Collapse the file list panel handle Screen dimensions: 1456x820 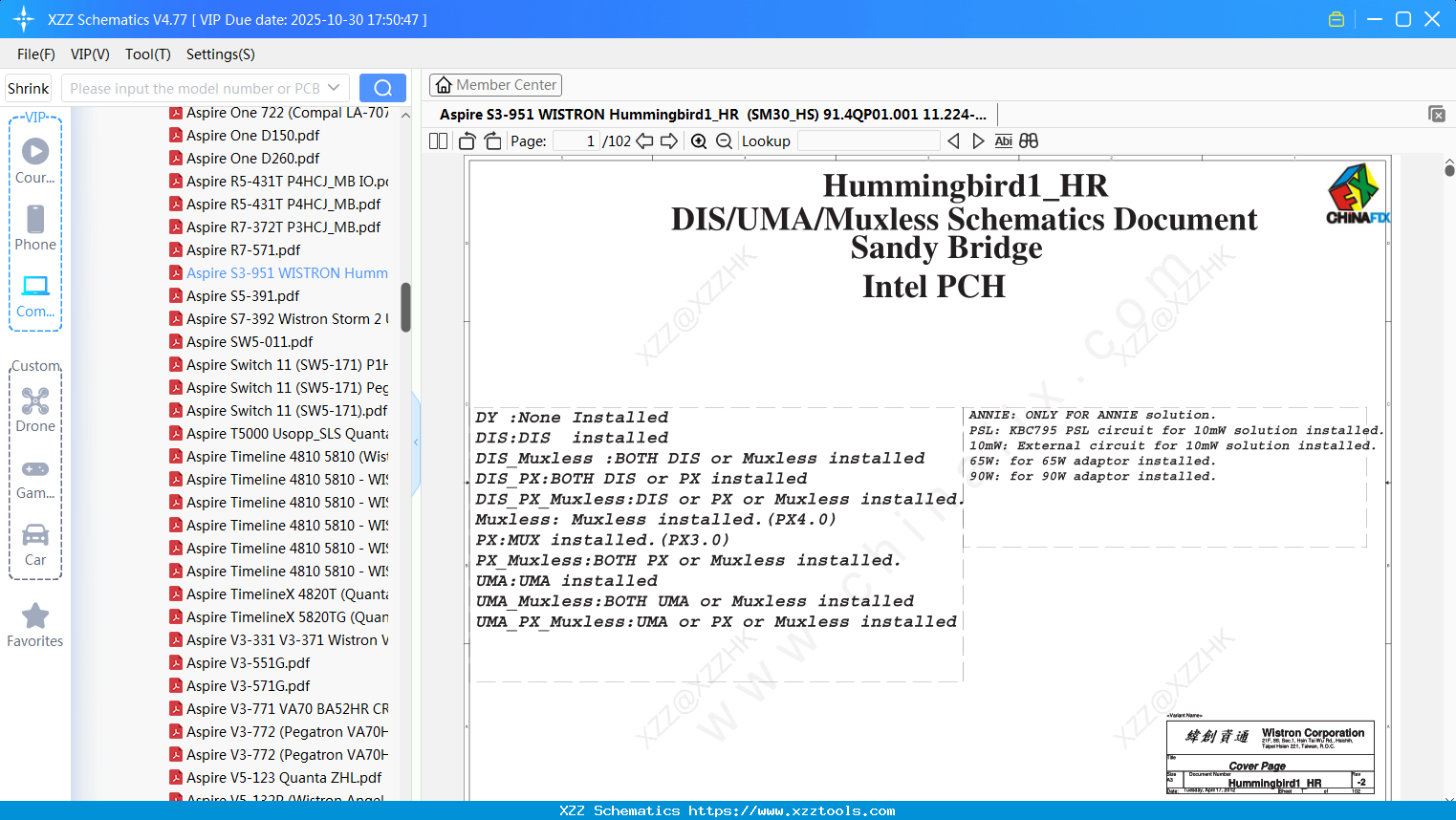tap(416, 442)
